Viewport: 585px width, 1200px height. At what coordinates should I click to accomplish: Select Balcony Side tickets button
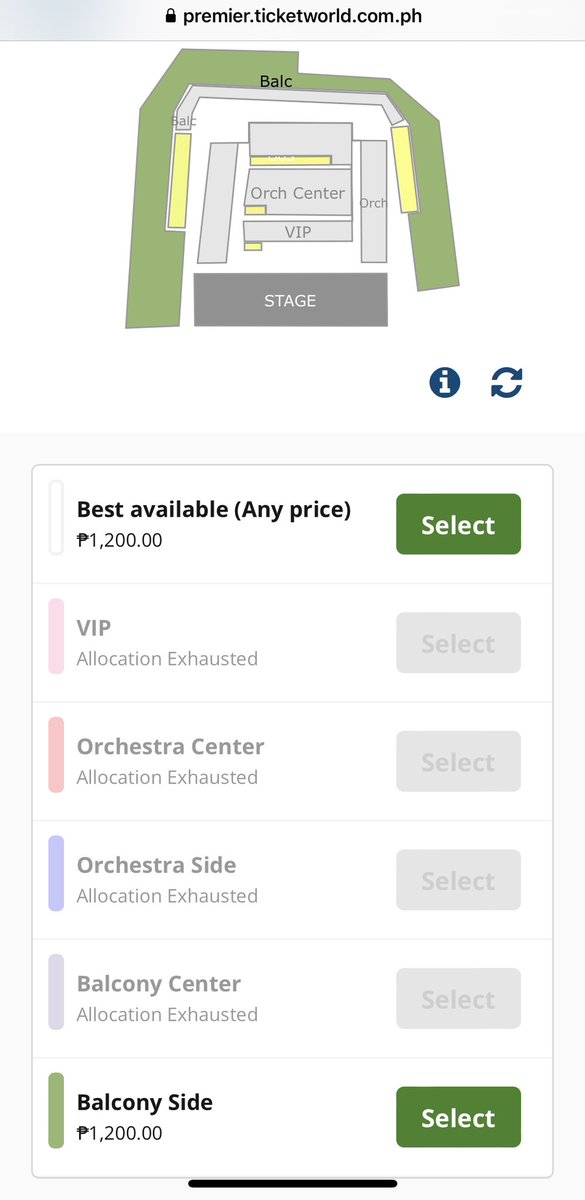[458, 1117]
